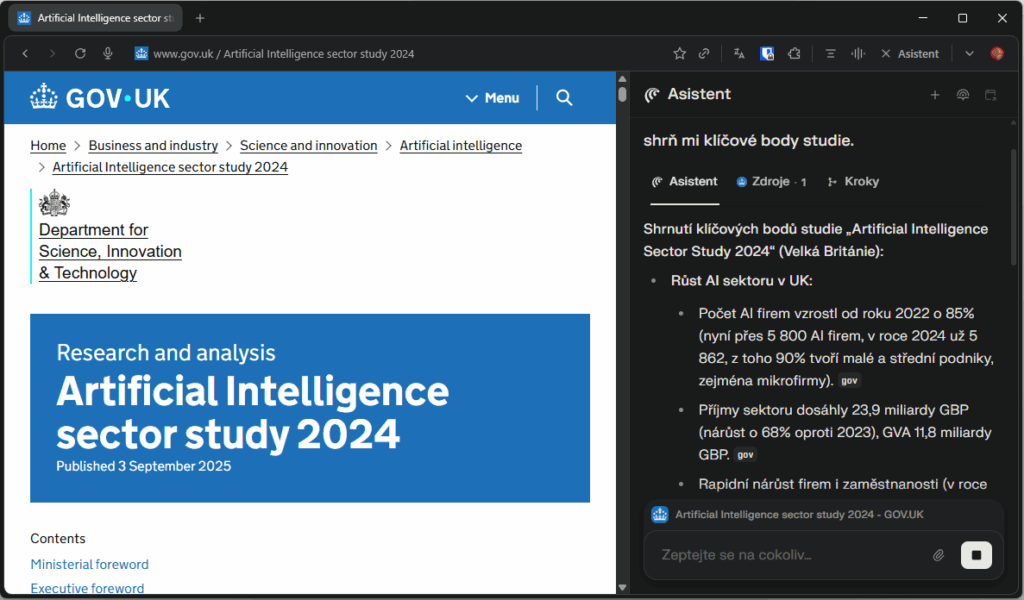Stop the assistant response generation
1024x600 pixels.
pyautogui.click(x=976, y=555)
